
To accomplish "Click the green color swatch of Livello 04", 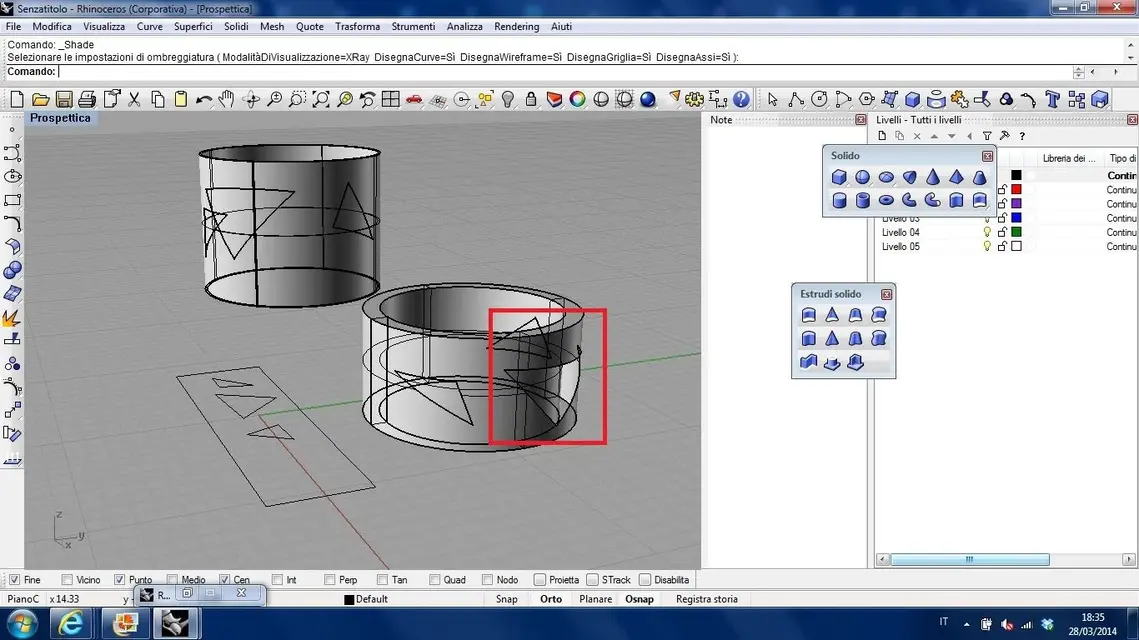I will click(1016, 232).
